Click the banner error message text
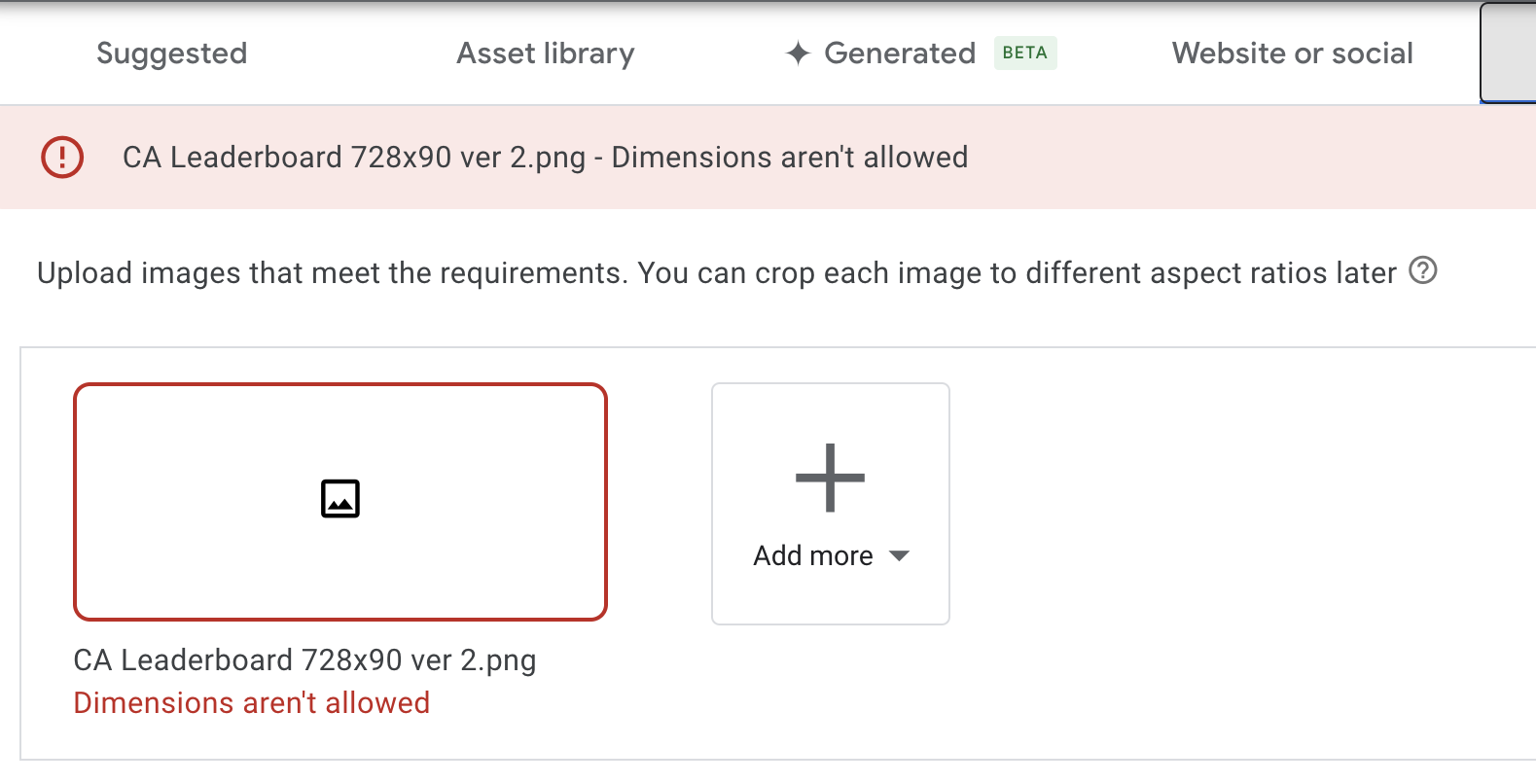The height and width of the screenshot is (784, 1536). [x=545, y=158]
